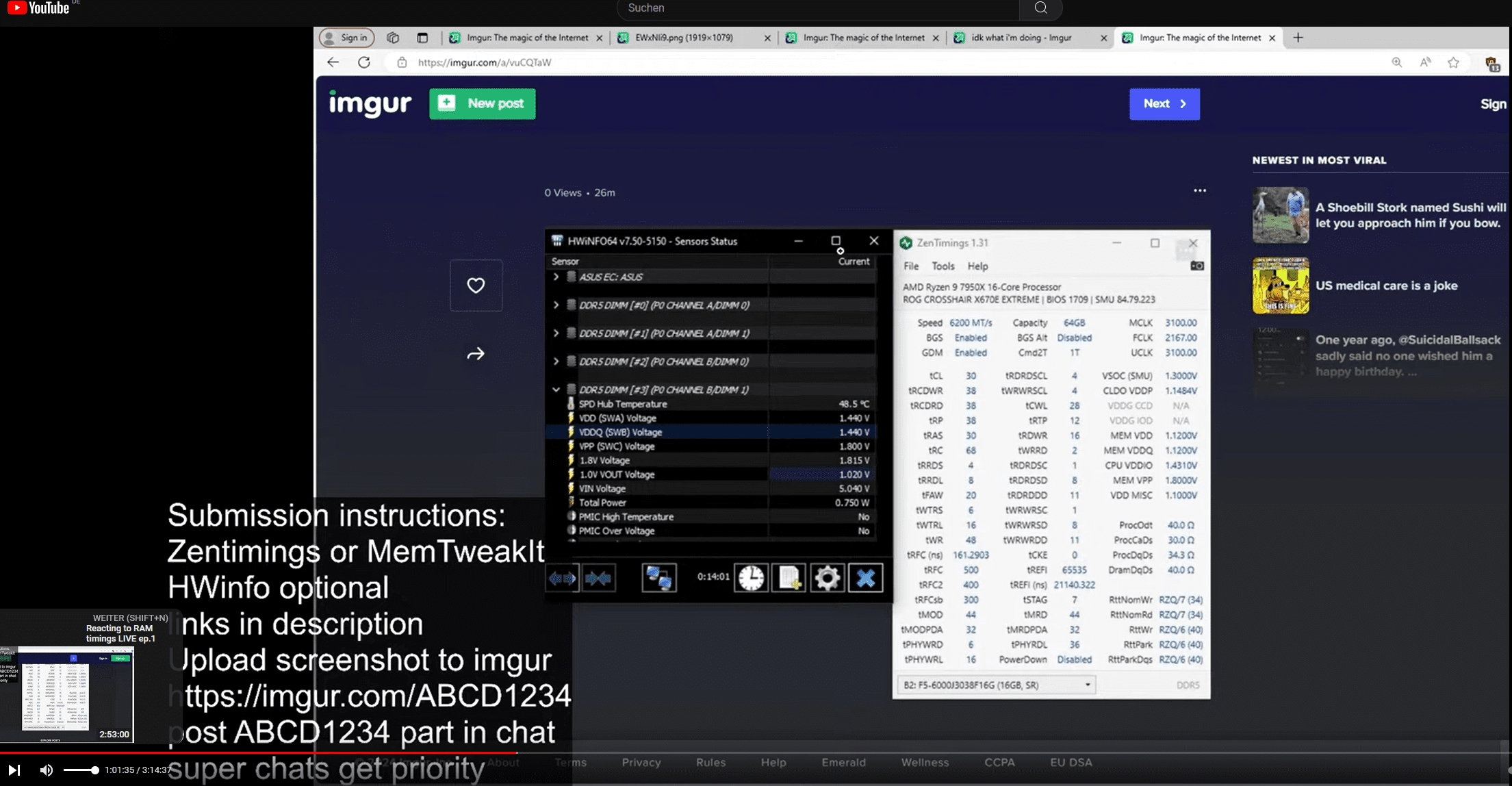Click Privacy link in imgur footer
Image resolution: width=1512 pixels, height=786 pixels.
pyautogui.click(x=641, y=762)
